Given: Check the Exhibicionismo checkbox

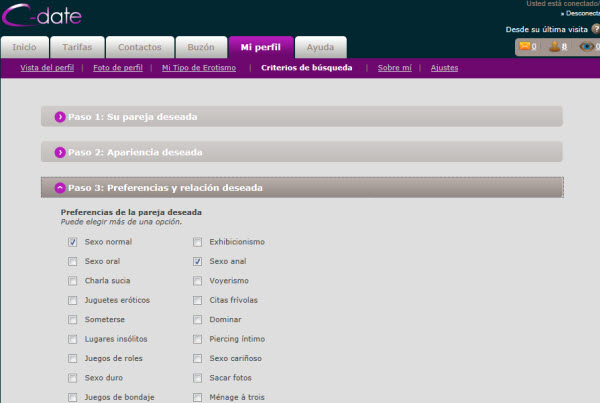Looking at the screenshot, I should [197, 242].
